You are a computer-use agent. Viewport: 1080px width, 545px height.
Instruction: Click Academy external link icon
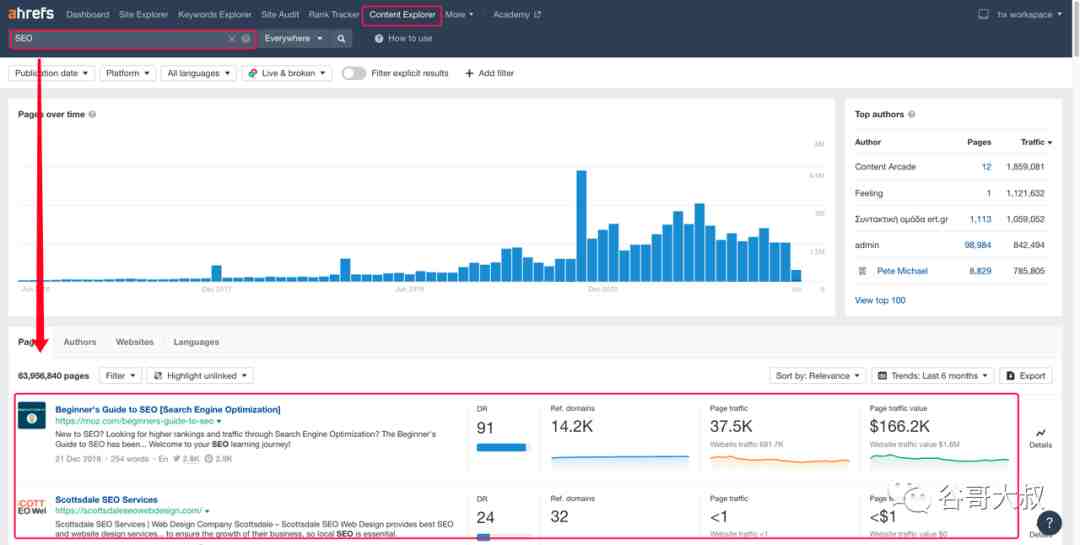[x=538, y=14]
